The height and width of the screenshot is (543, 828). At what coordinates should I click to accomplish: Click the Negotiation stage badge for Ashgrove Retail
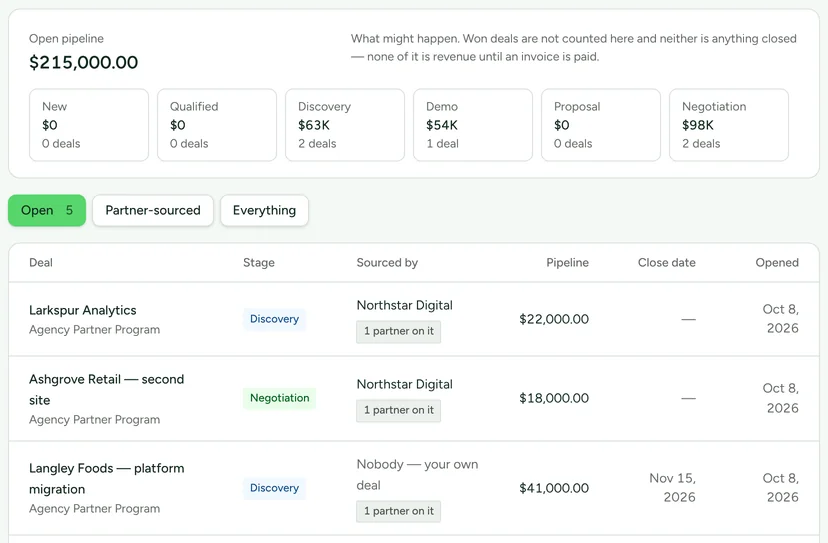[279, 398]
